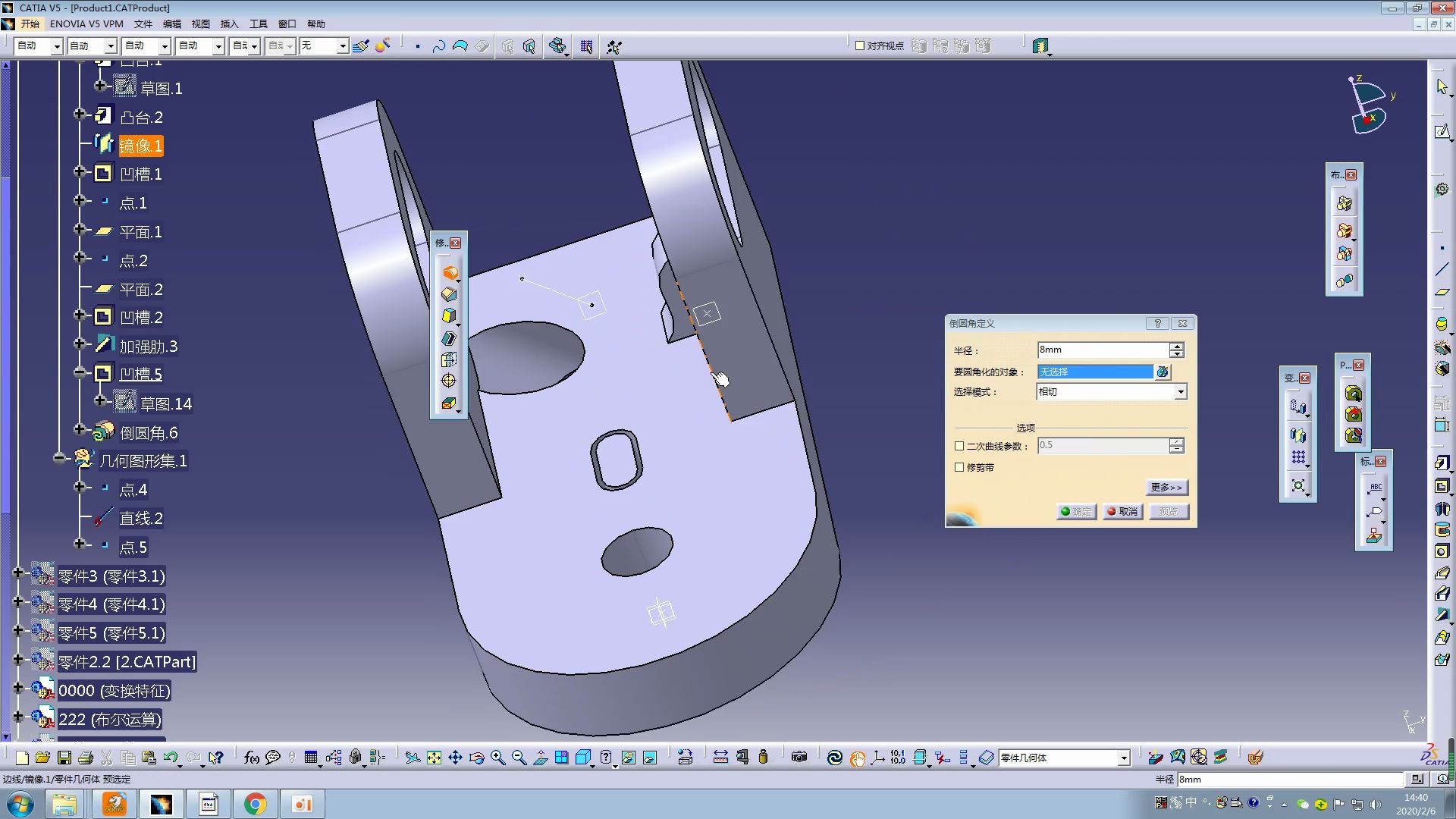Click the Open file folder icon

point(42,758)
